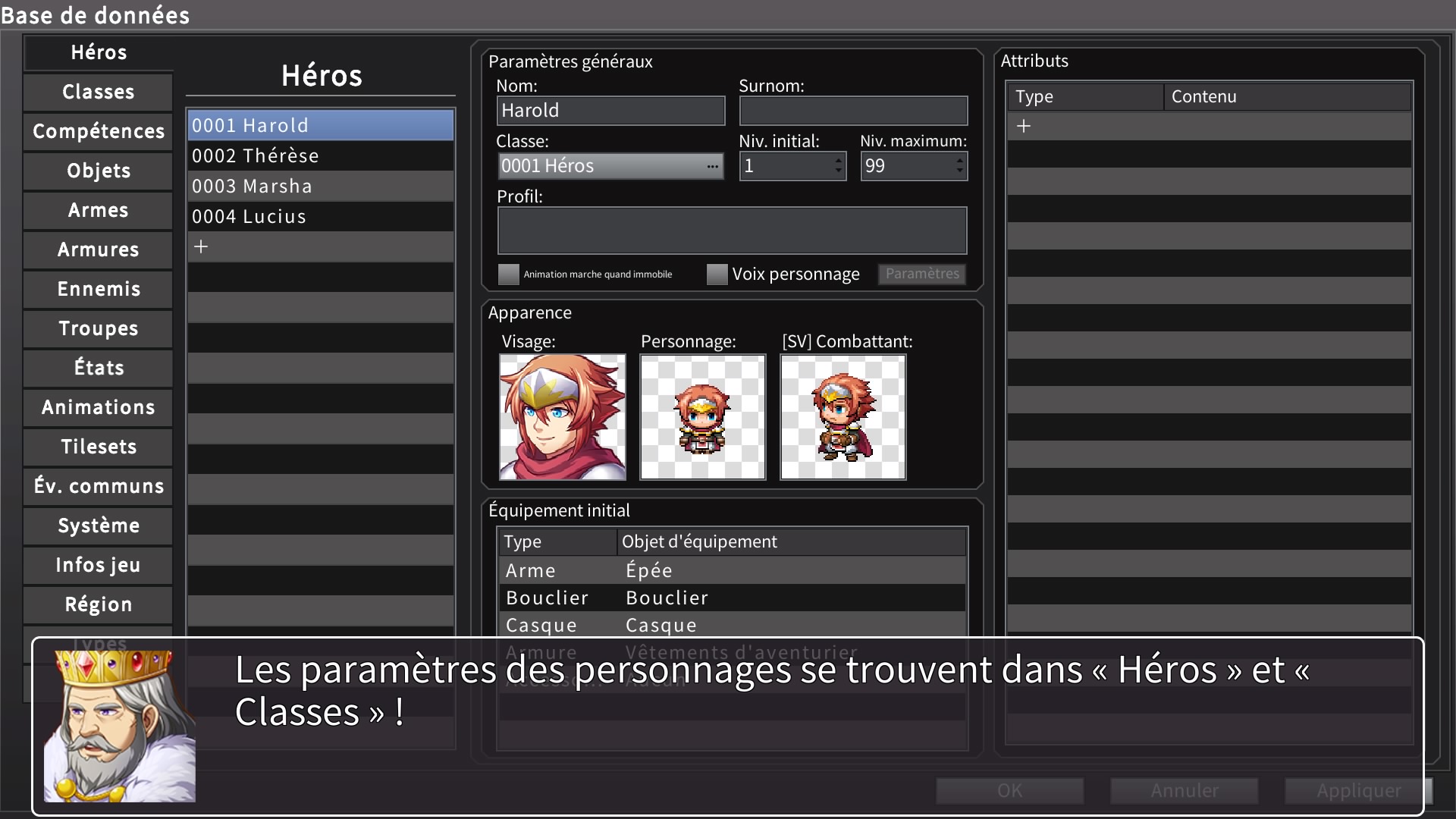The height and width of the screenshot is (819, 1456).
Task: Toggle the Voix personnage checkbox
Action: pyautogui.click(x=717, y=274)
